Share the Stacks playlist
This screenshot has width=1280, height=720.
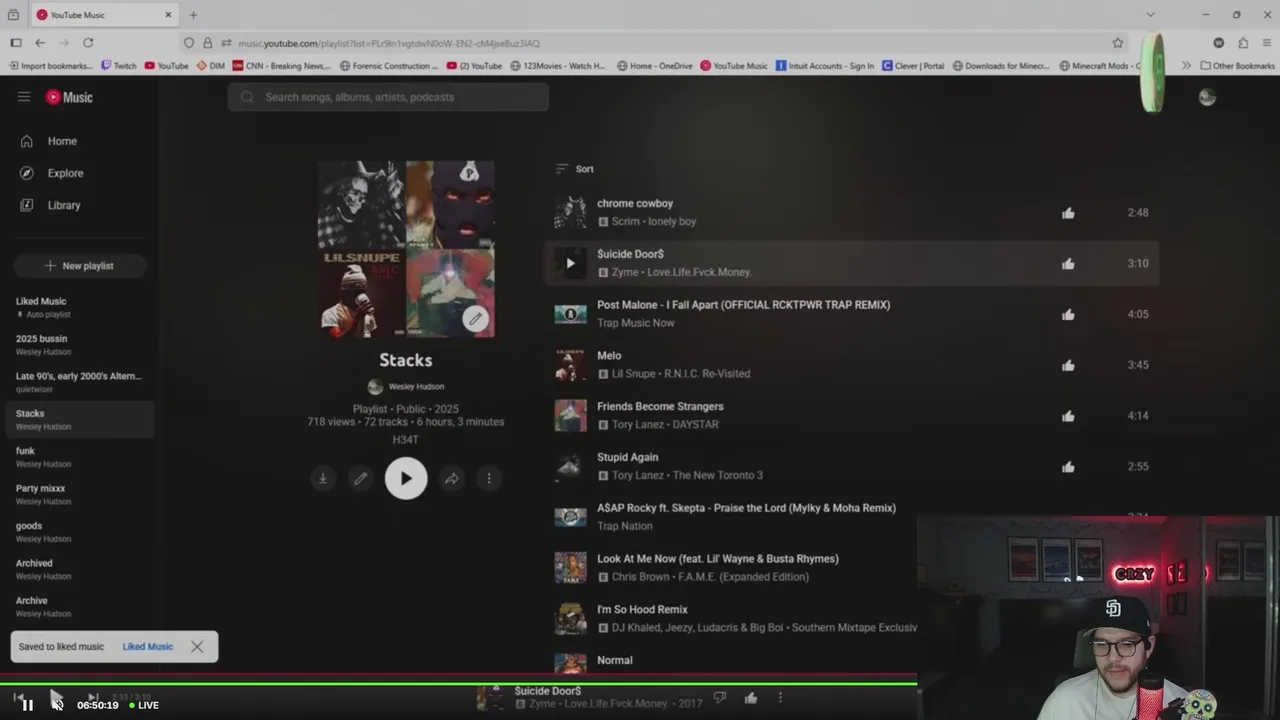pos(451,478)
